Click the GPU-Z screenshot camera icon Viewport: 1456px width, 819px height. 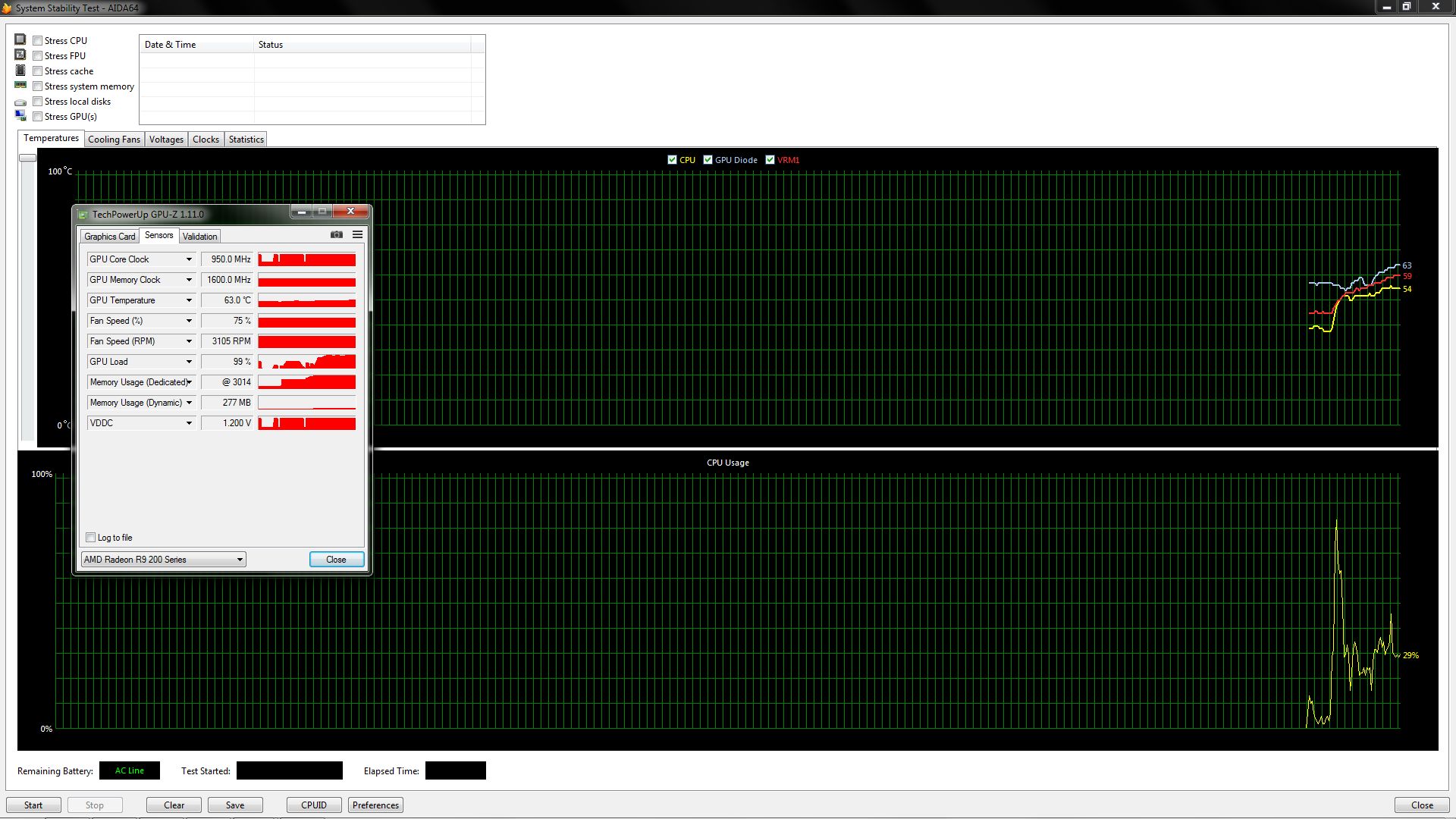pos(337,235)
